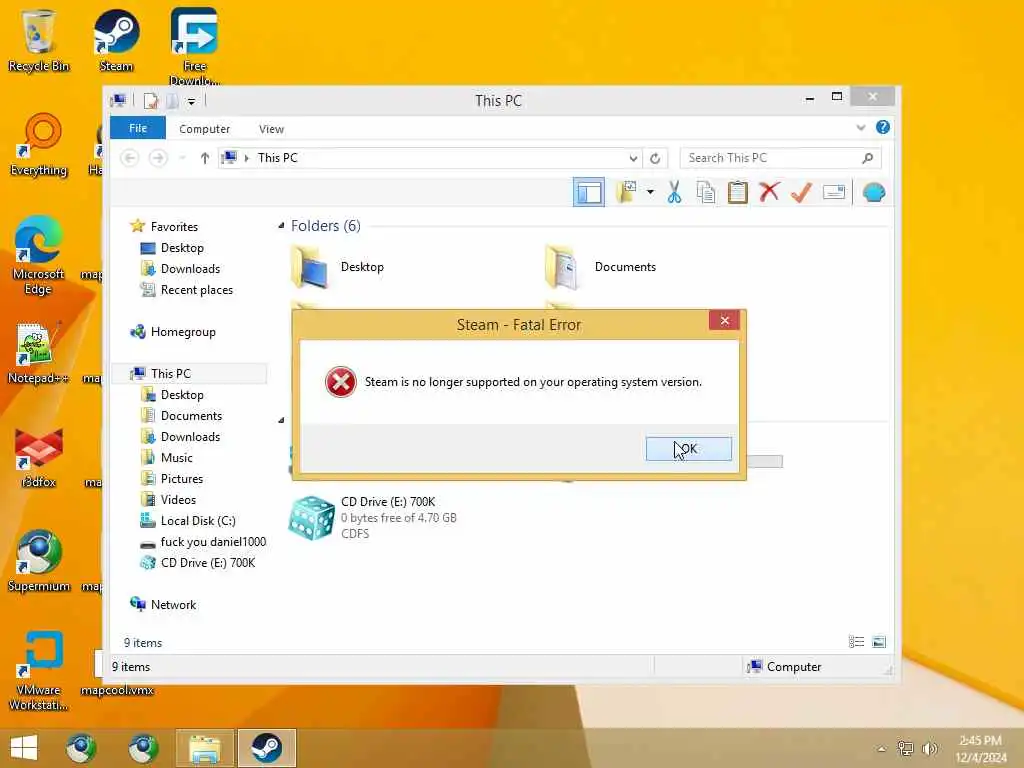The height and width of the screenshot is (768, 1024).
Task: Open Explorer help with the question mark icon
Action: pos(882,127)
